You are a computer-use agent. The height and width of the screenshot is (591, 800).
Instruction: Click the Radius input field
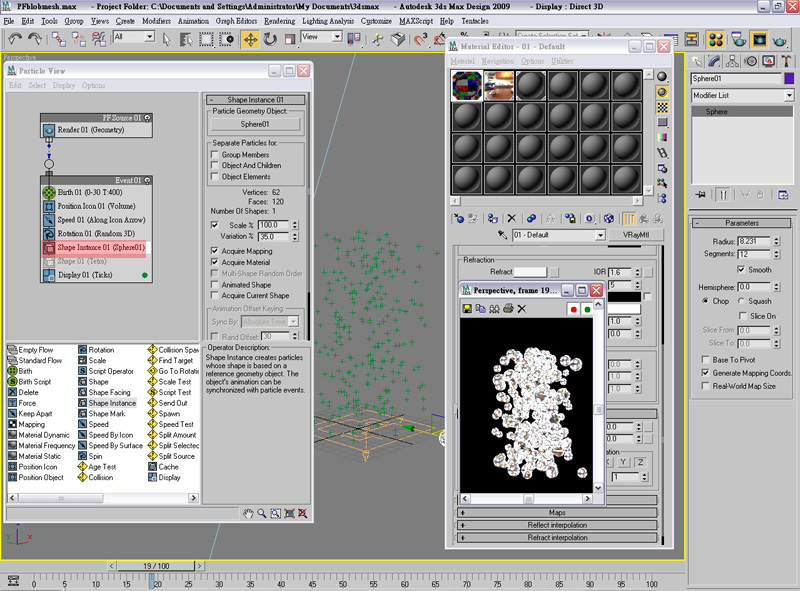pos(755,241)
